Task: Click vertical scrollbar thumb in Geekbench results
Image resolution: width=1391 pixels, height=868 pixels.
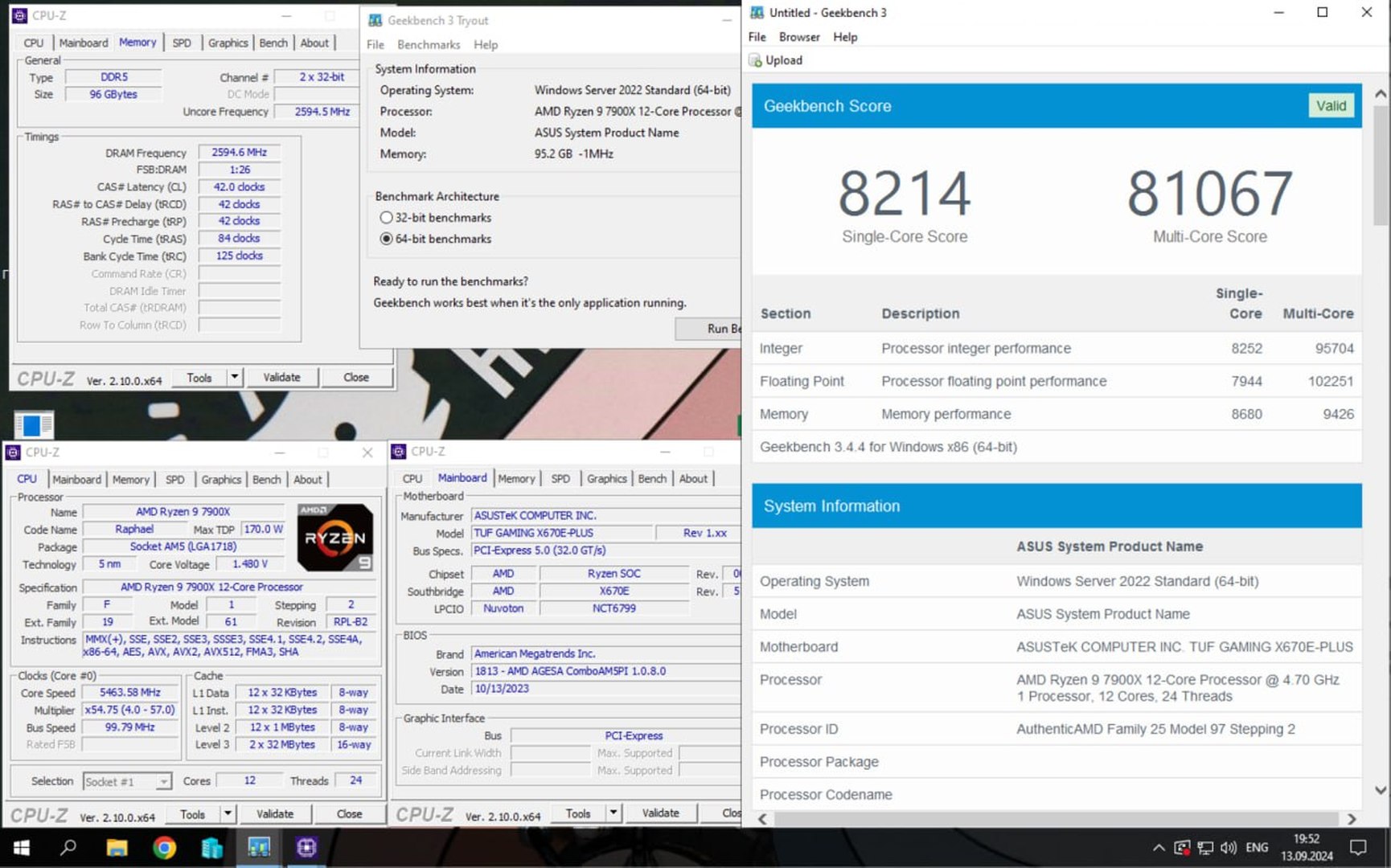Action: click(1381, 165)
